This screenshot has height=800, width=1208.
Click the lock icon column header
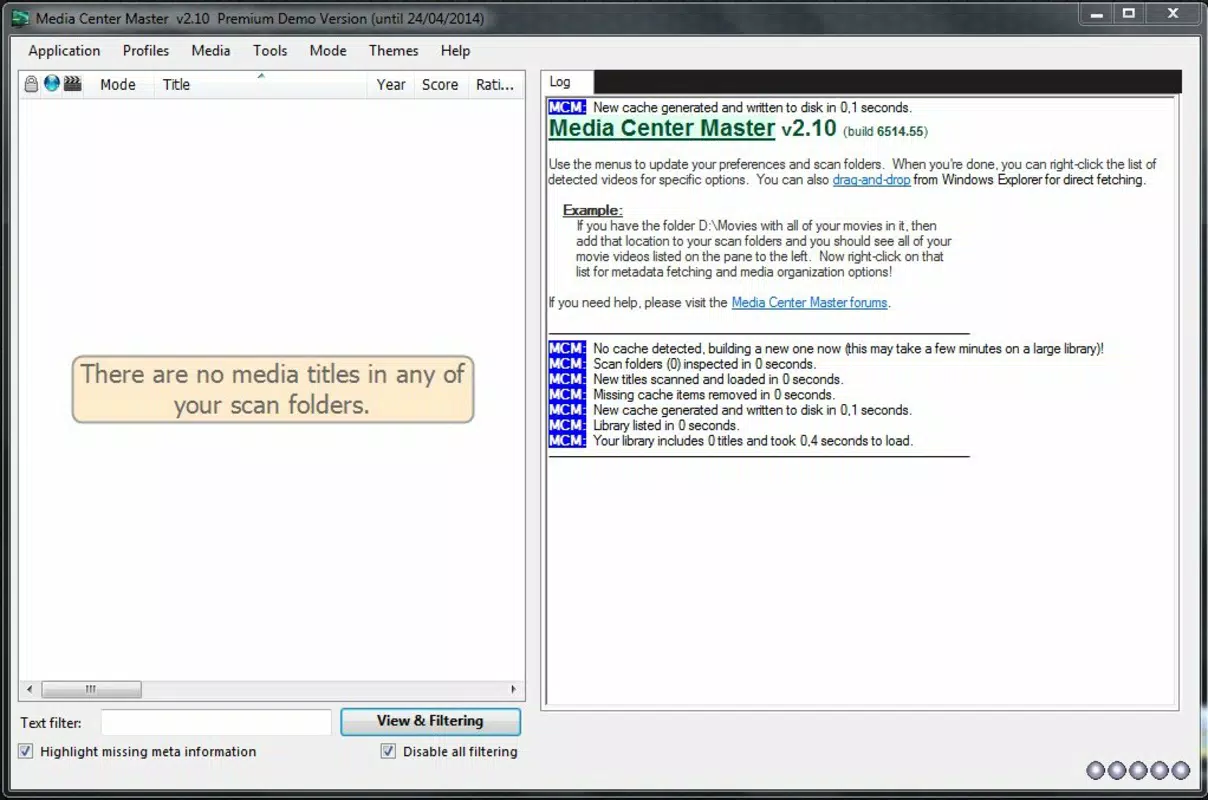pyautogui.click(x=31, y=84)
